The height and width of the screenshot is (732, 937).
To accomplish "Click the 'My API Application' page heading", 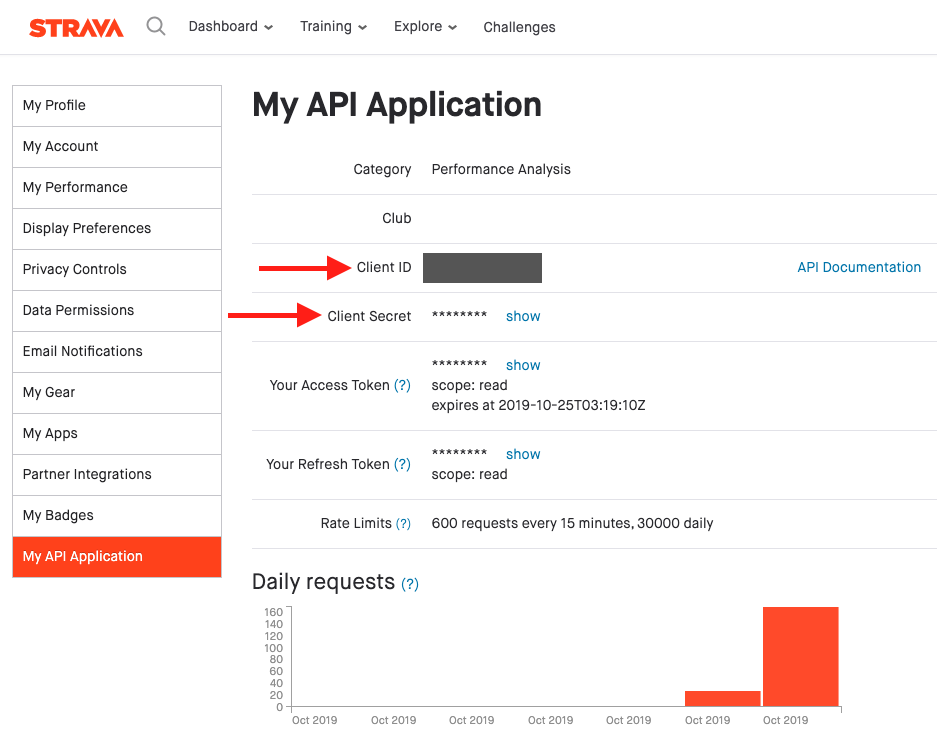I will click(397, 105).
